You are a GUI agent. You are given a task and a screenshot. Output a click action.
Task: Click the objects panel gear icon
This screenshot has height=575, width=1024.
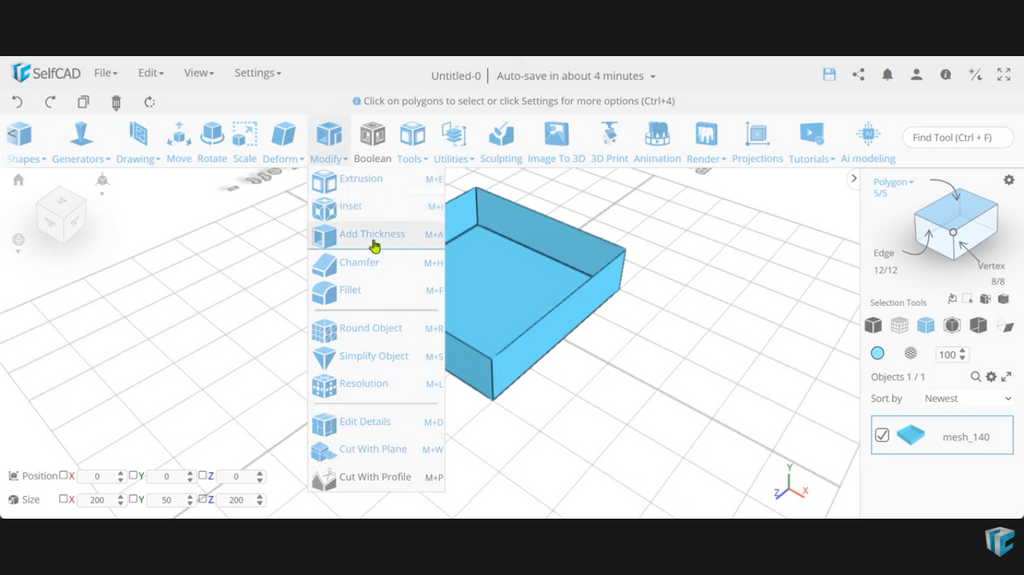(x=991, y=376)
